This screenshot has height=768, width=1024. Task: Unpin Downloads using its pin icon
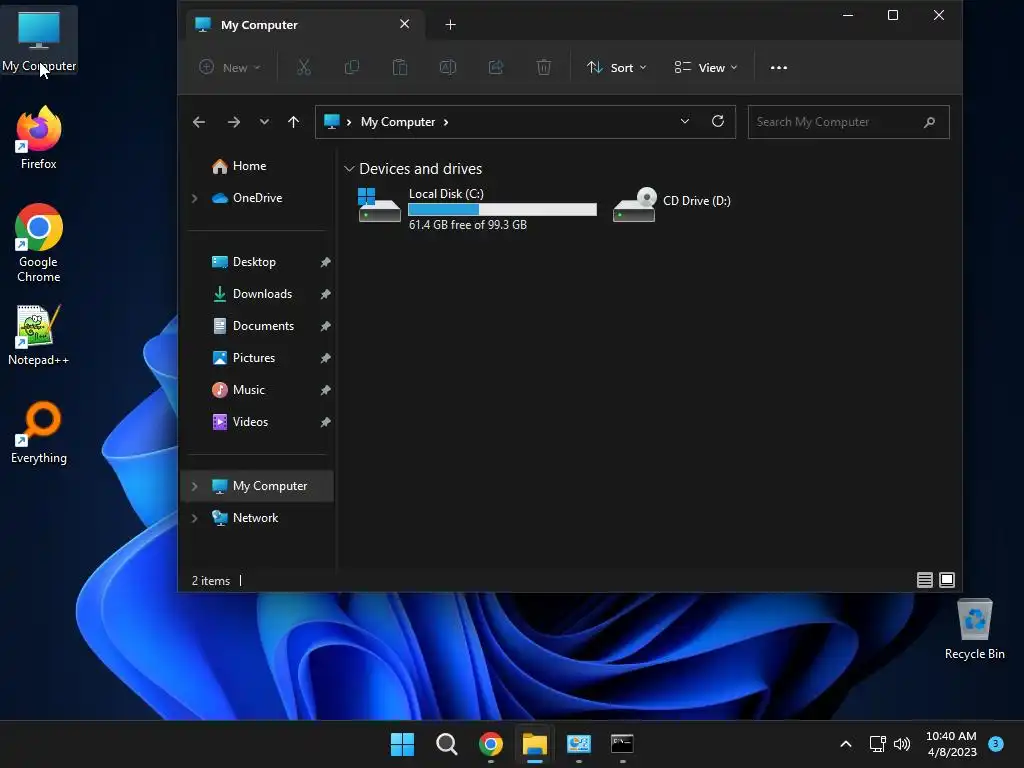[325, 294]
